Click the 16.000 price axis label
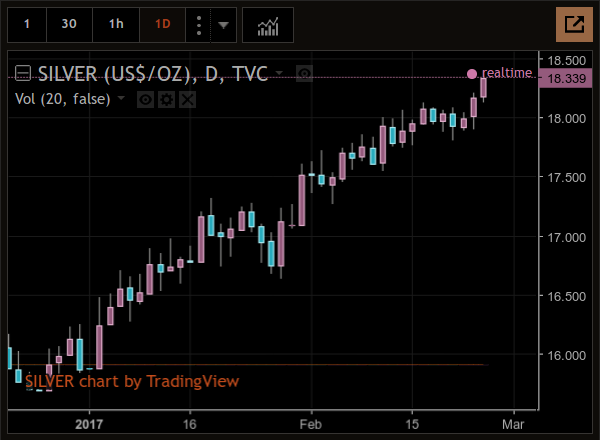The image size is (600, 440). (x=566, y=355)
